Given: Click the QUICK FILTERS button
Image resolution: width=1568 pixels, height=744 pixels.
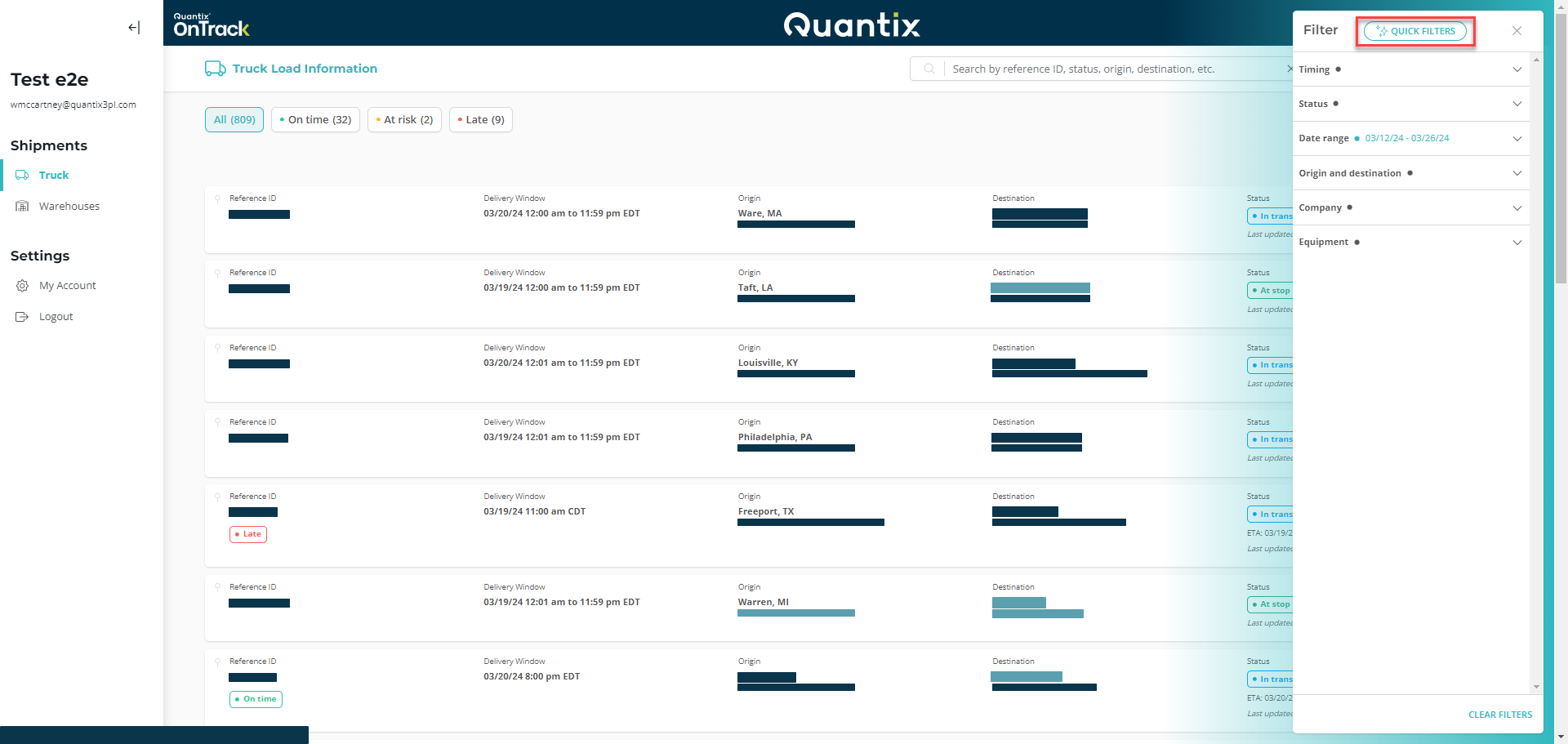Looking at the screenshot, I should [x=1415, y=31].
